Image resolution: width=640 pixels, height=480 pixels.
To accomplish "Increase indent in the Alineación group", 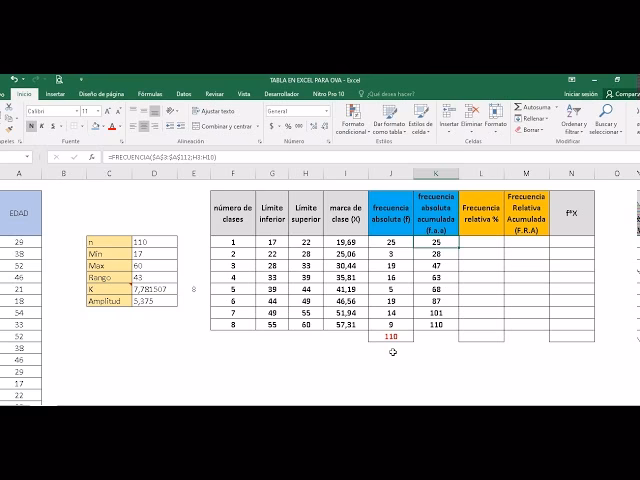I will pyautogui.click(x=181, y=127).
